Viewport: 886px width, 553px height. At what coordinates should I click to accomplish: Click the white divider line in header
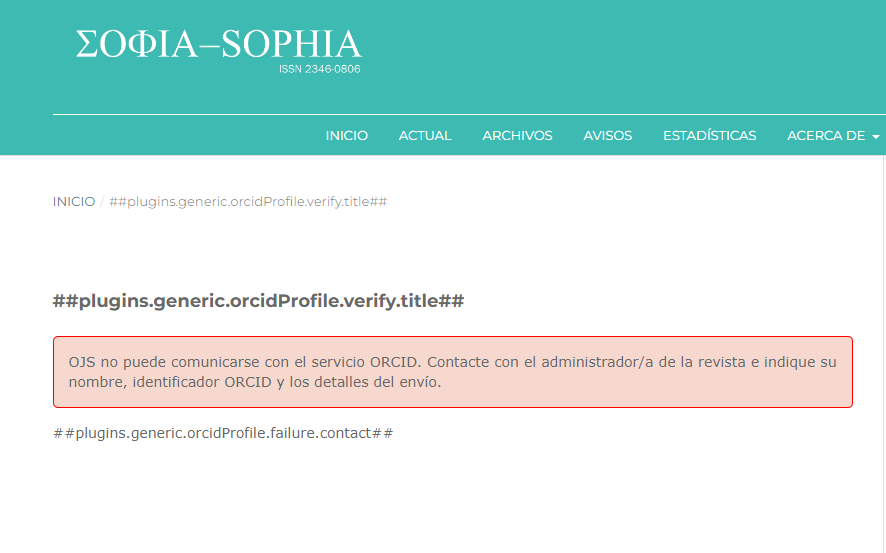click(468, 115)
